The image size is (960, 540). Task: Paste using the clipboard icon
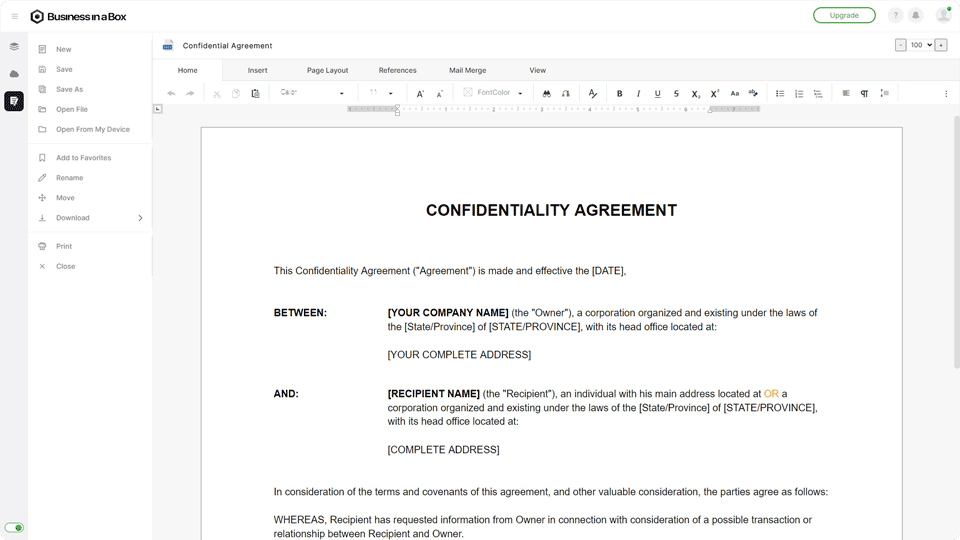(255, 94)
